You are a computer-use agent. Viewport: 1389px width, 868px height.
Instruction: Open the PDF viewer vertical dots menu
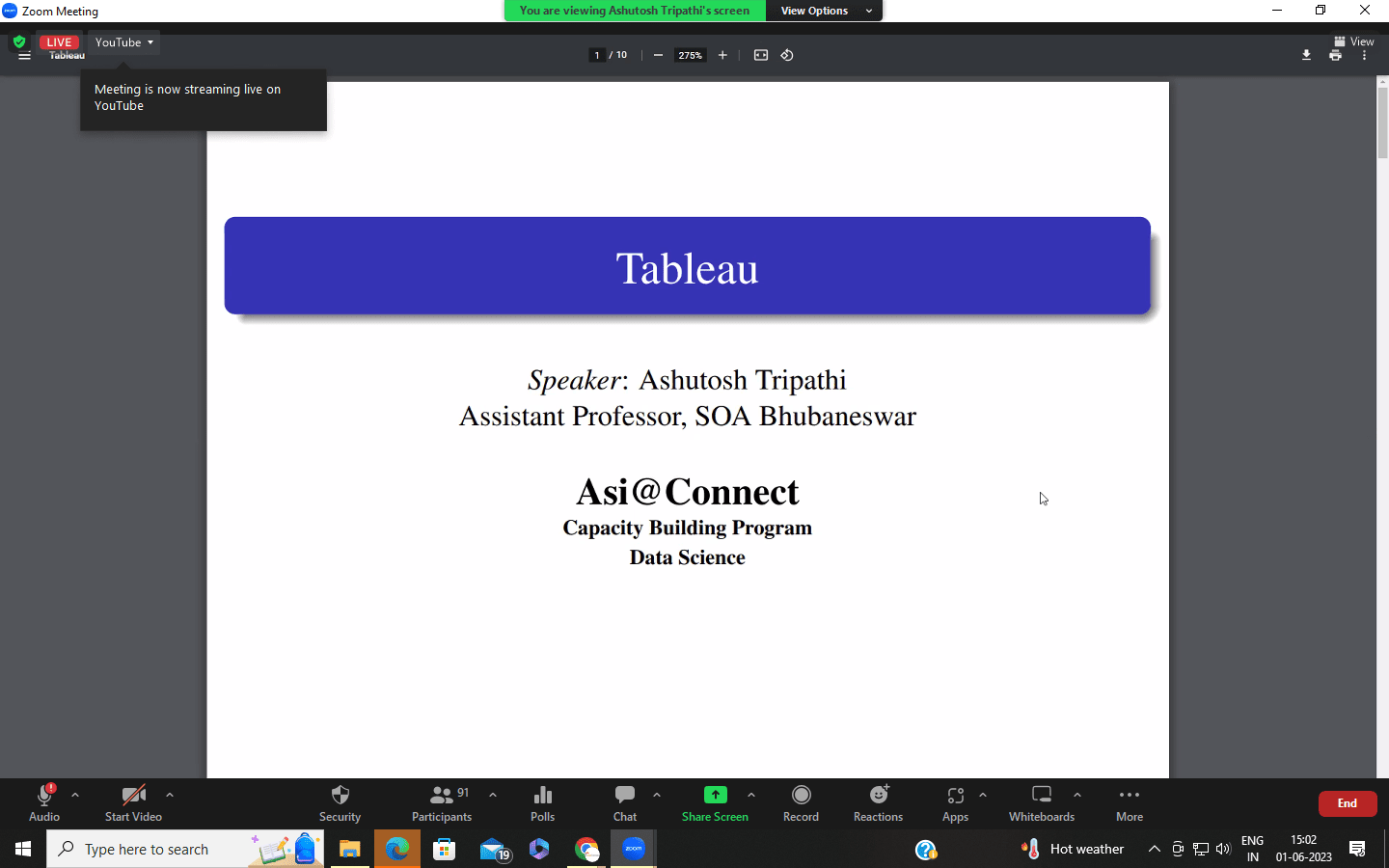(1364, 56)
